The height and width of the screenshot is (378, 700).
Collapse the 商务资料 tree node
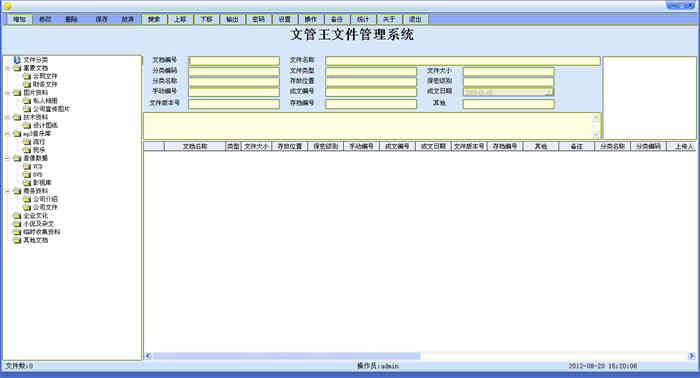(x=8, y=191)
